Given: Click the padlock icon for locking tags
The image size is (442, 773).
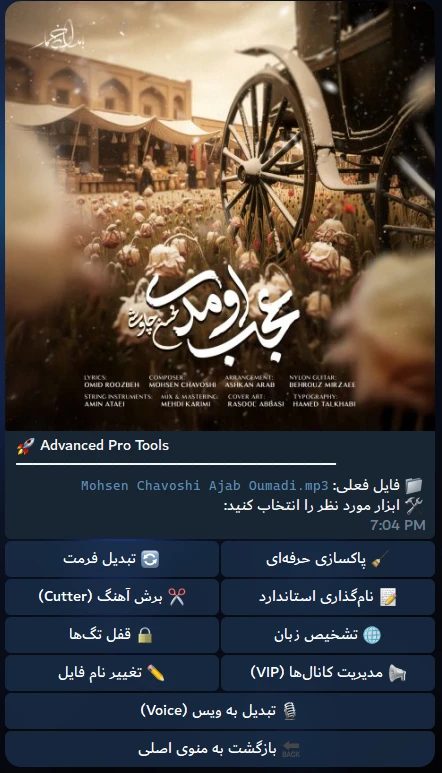Looking at the screenshot, I should point(145,634).
